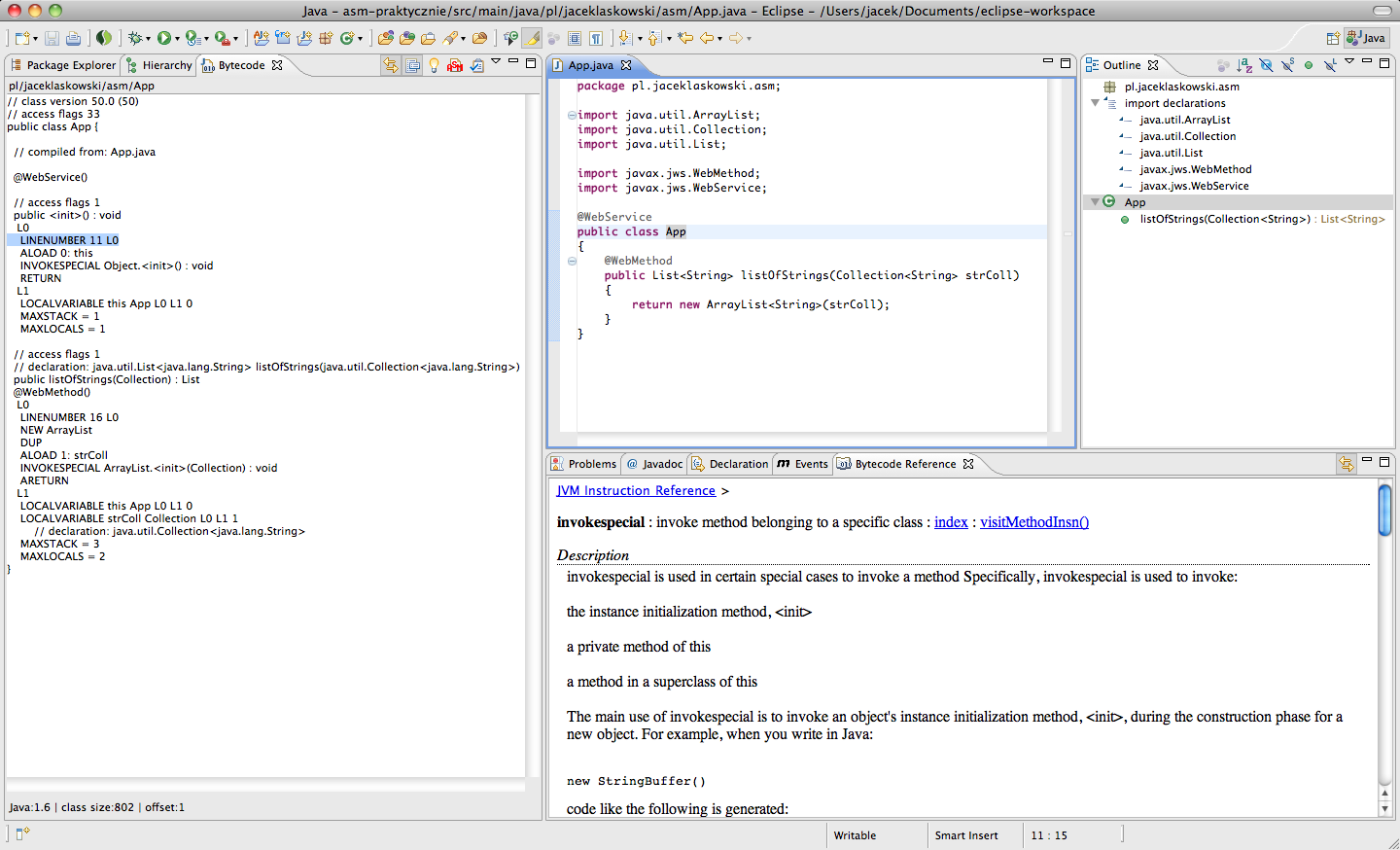The height and width of the screenshot is (850, 1400).
Task: Click INVOKESPECIAL Object.<init>() bytecode line
Action: click(117, 266)
